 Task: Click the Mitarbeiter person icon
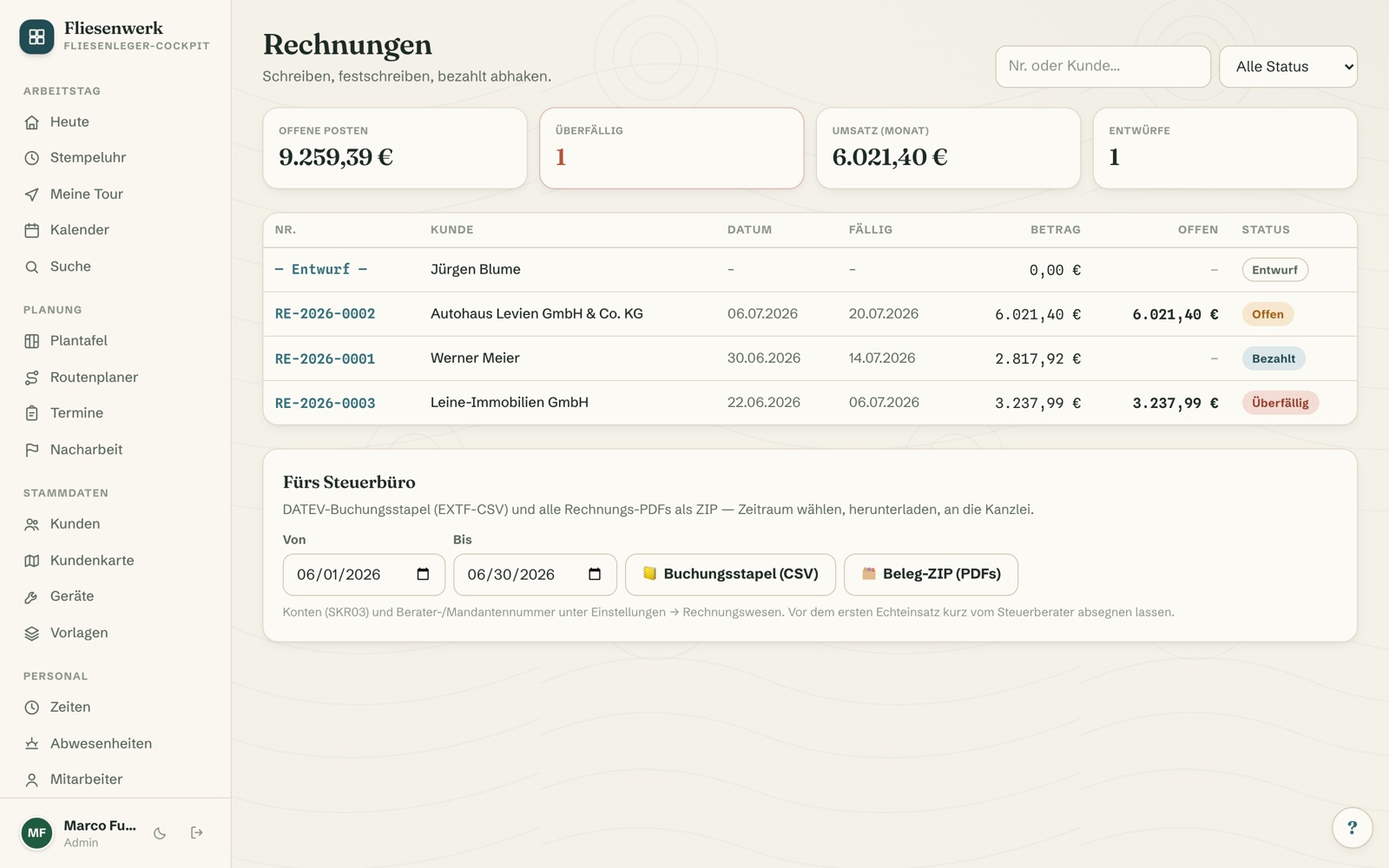32,779
